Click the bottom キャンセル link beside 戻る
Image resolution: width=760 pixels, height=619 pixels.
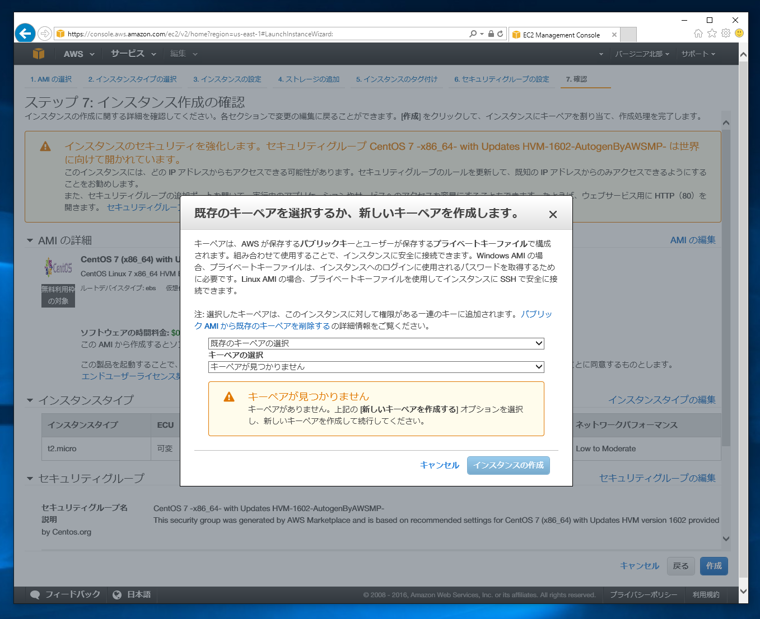click(x=639, y=566)
